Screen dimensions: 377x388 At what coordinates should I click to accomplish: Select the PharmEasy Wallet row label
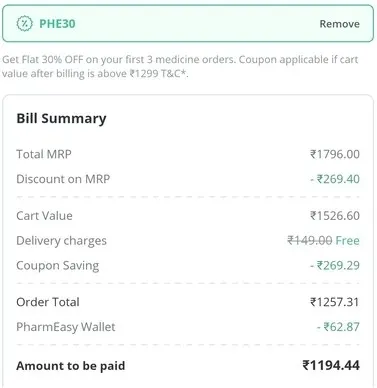pos(66,327)
